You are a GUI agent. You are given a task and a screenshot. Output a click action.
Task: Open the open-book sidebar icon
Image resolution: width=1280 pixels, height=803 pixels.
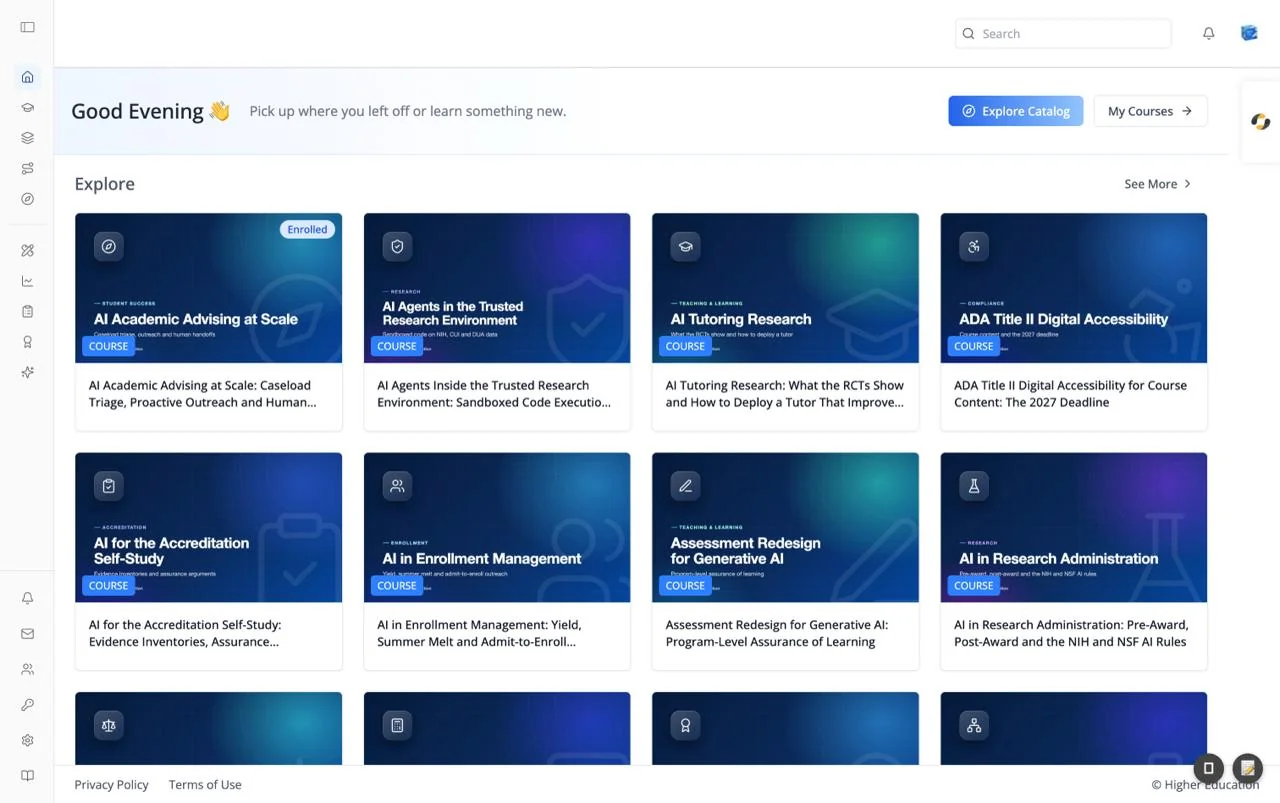[x=27, y=776]
